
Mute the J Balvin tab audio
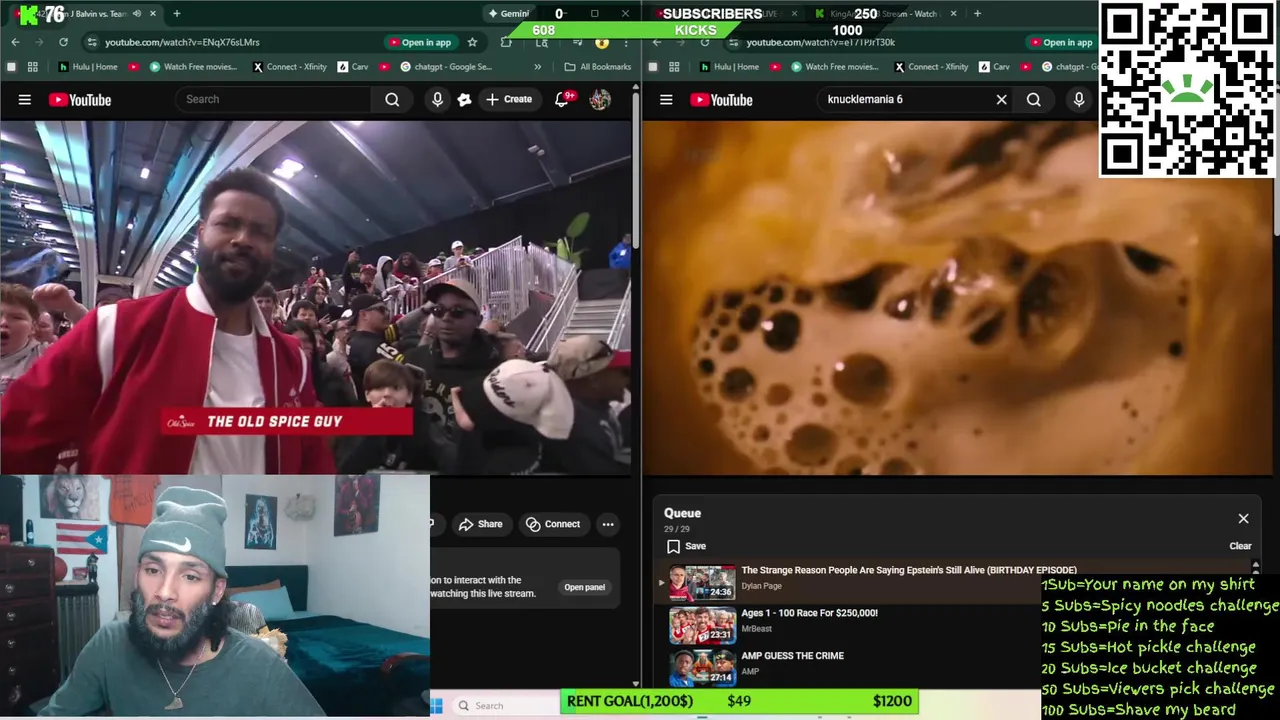point(137,14)
